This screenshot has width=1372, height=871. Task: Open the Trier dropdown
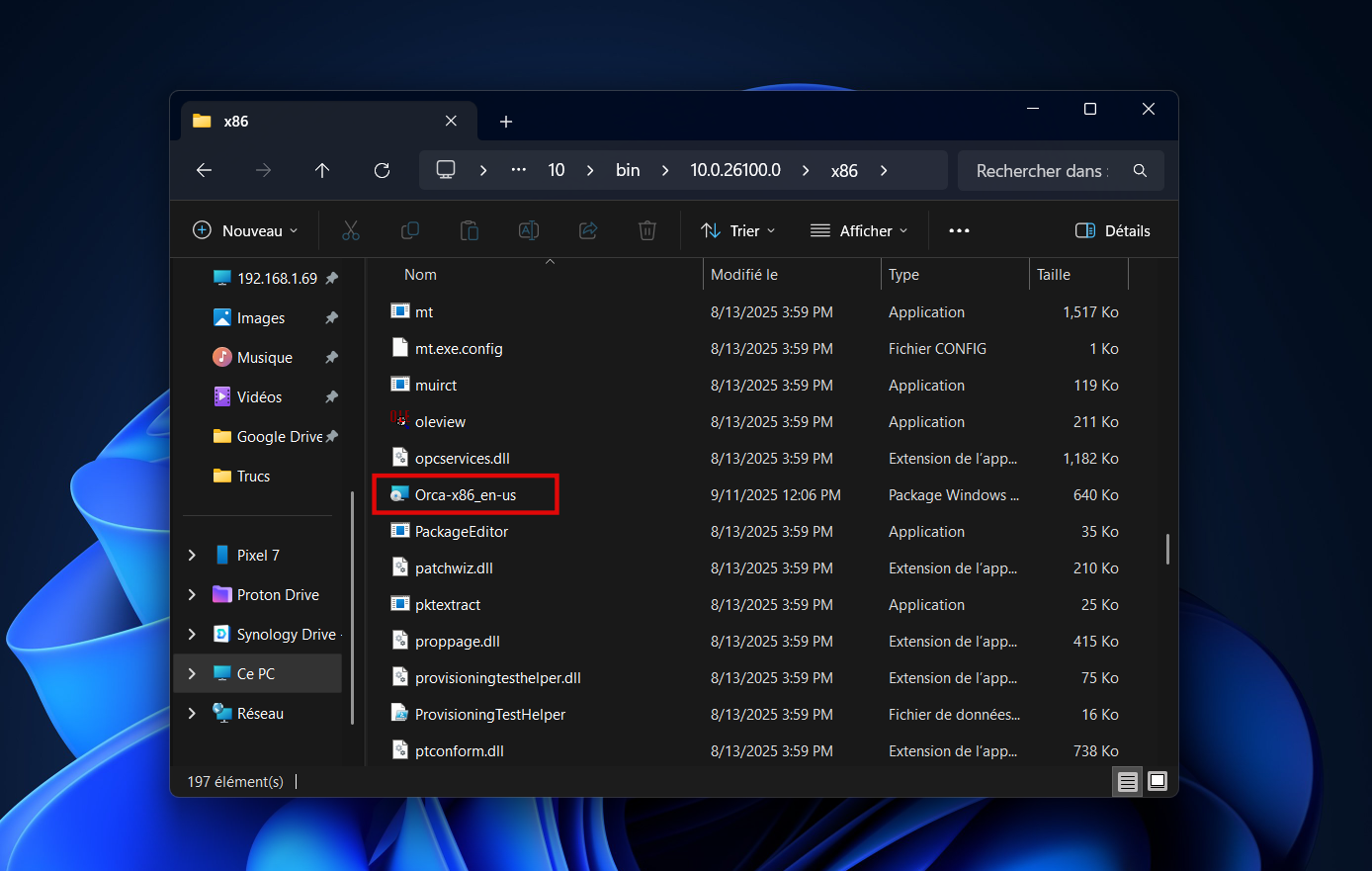(737, 230)
